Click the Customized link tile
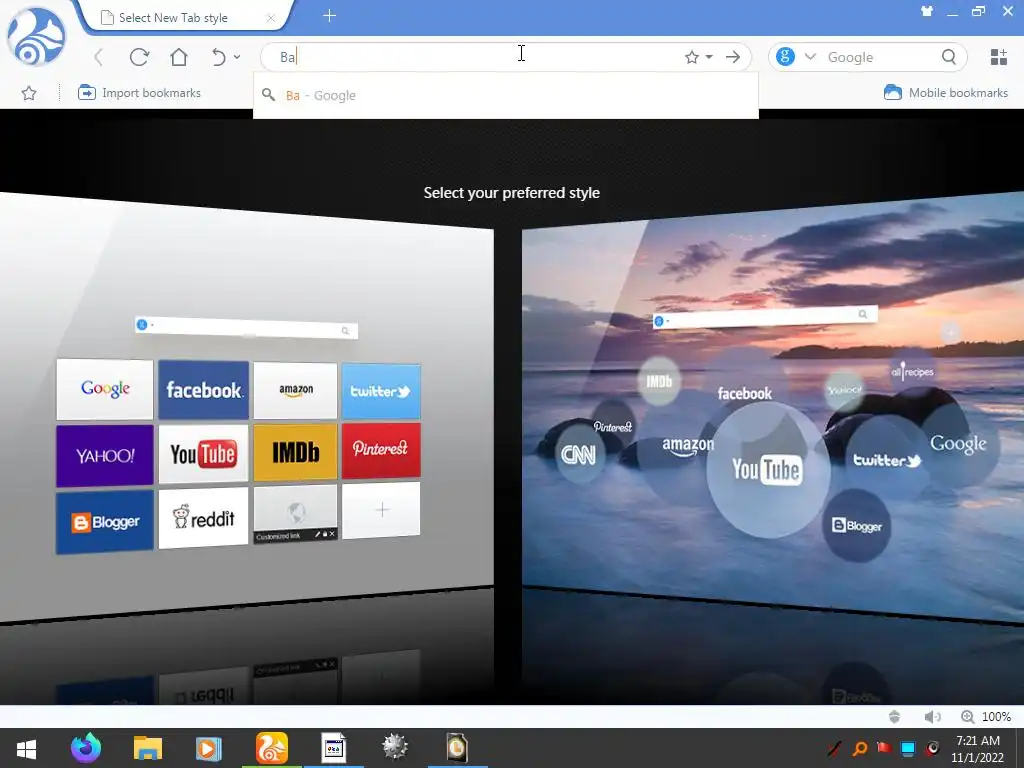 (296, 514)
